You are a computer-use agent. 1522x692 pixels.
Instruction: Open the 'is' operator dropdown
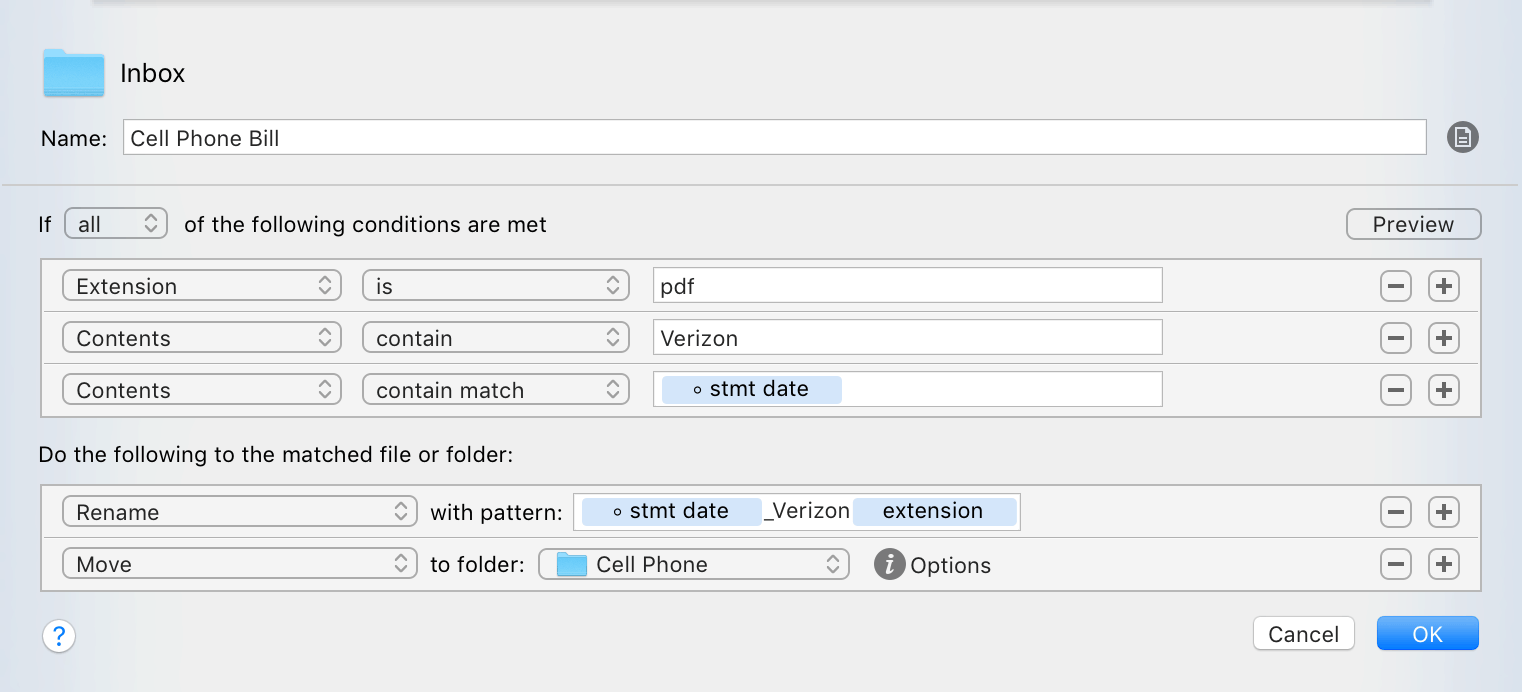coord(496,286)
